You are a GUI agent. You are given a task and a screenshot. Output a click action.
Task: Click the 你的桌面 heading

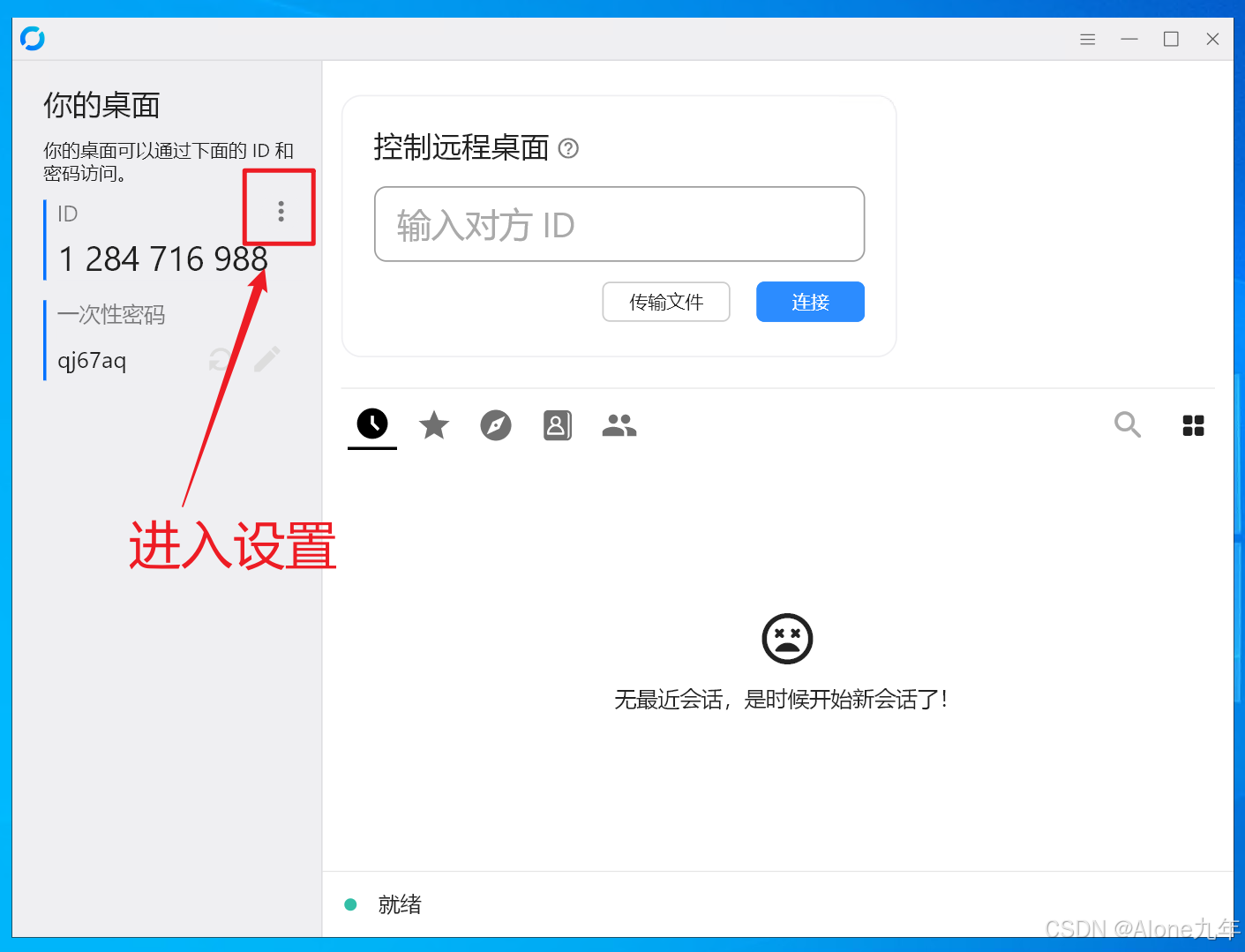pyautogui.click(x=101, y=105)
